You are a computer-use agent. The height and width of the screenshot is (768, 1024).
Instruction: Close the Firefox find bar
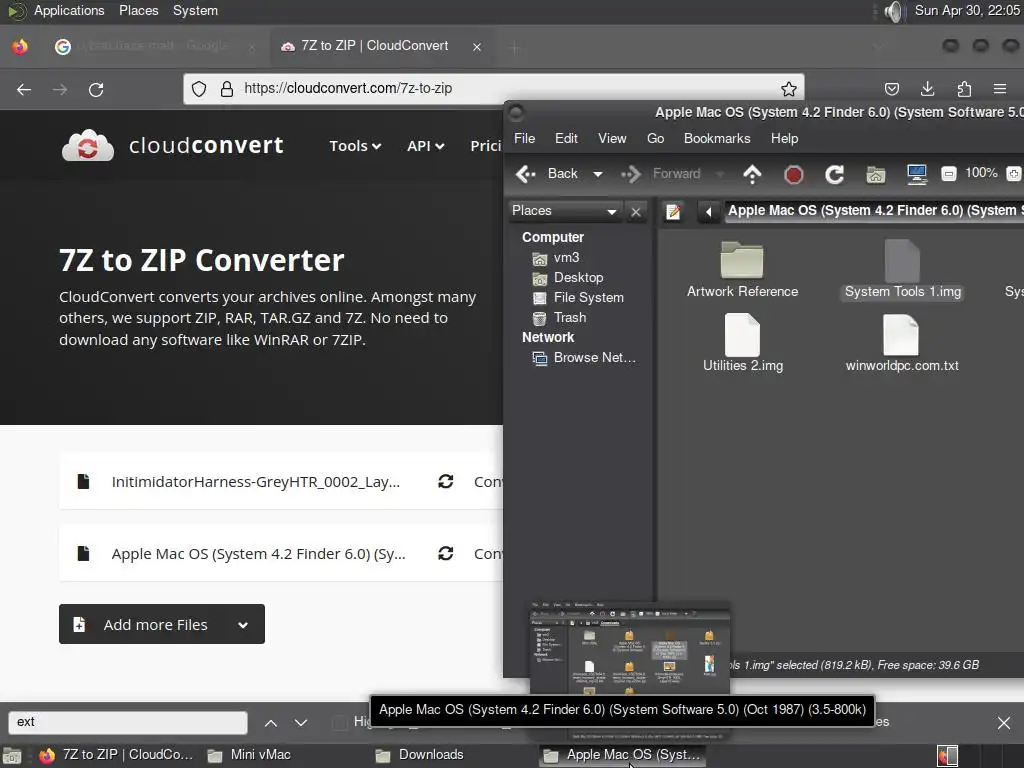[1004, 723]
